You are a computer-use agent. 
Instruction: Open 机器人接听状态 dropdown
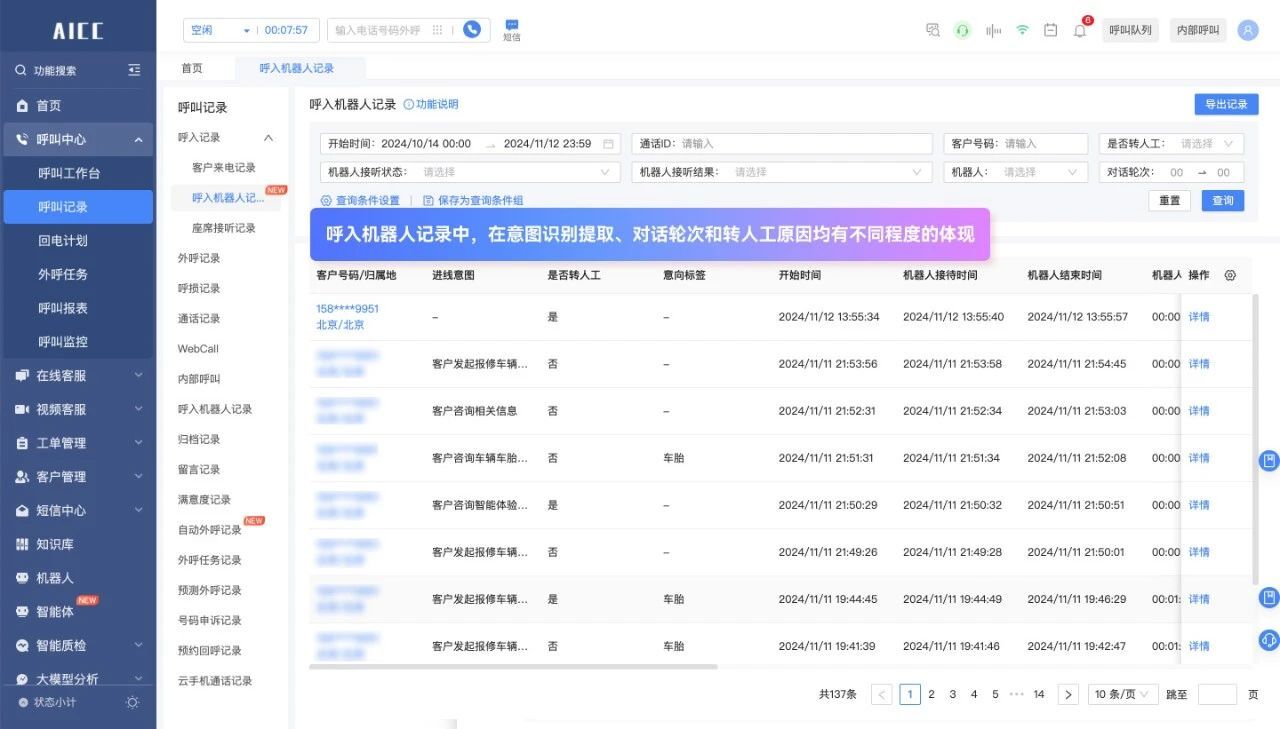470,172
